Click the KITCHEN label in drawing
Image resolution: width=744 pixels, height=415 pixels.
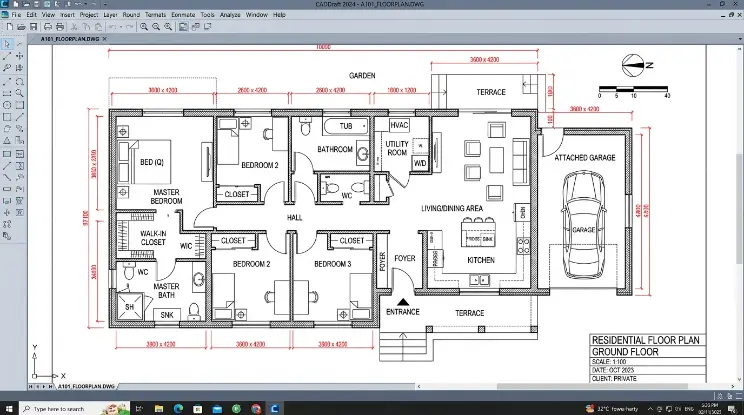pos(481,260)
